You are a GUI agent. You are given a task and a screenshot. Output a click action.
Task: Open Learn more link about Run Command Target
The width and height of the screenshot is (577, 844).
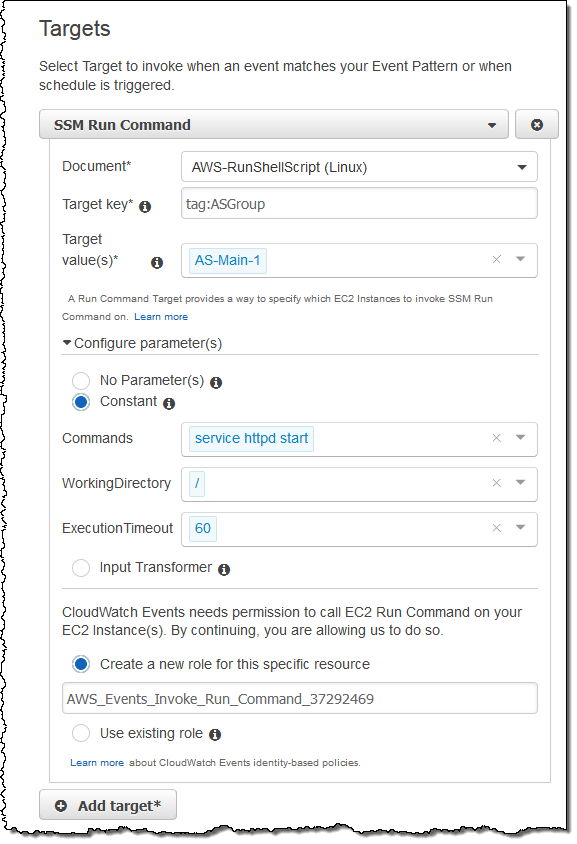pyautogui.click(x=161, y=317)
